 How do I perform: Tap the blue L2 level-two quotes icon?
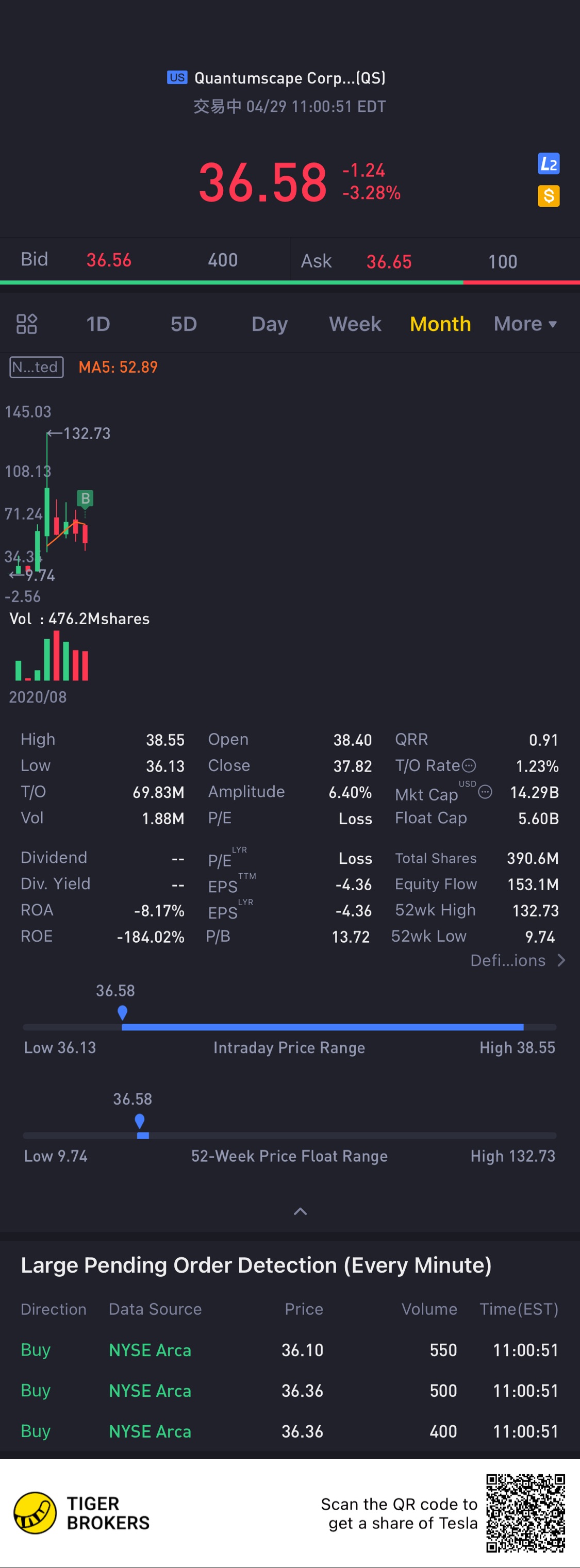point(549,164)
